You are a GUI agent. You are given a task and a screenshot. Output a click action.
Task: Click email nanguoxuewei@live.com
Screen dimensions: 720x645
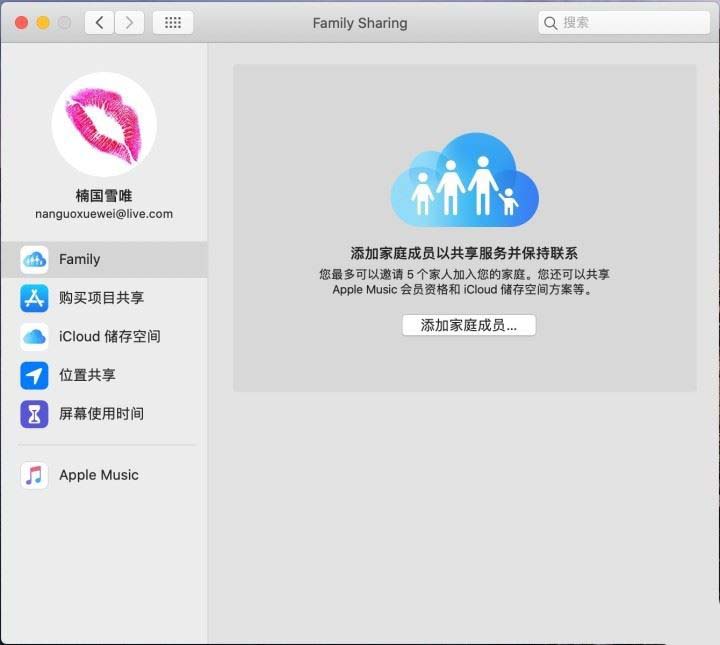tap(104, 214)
